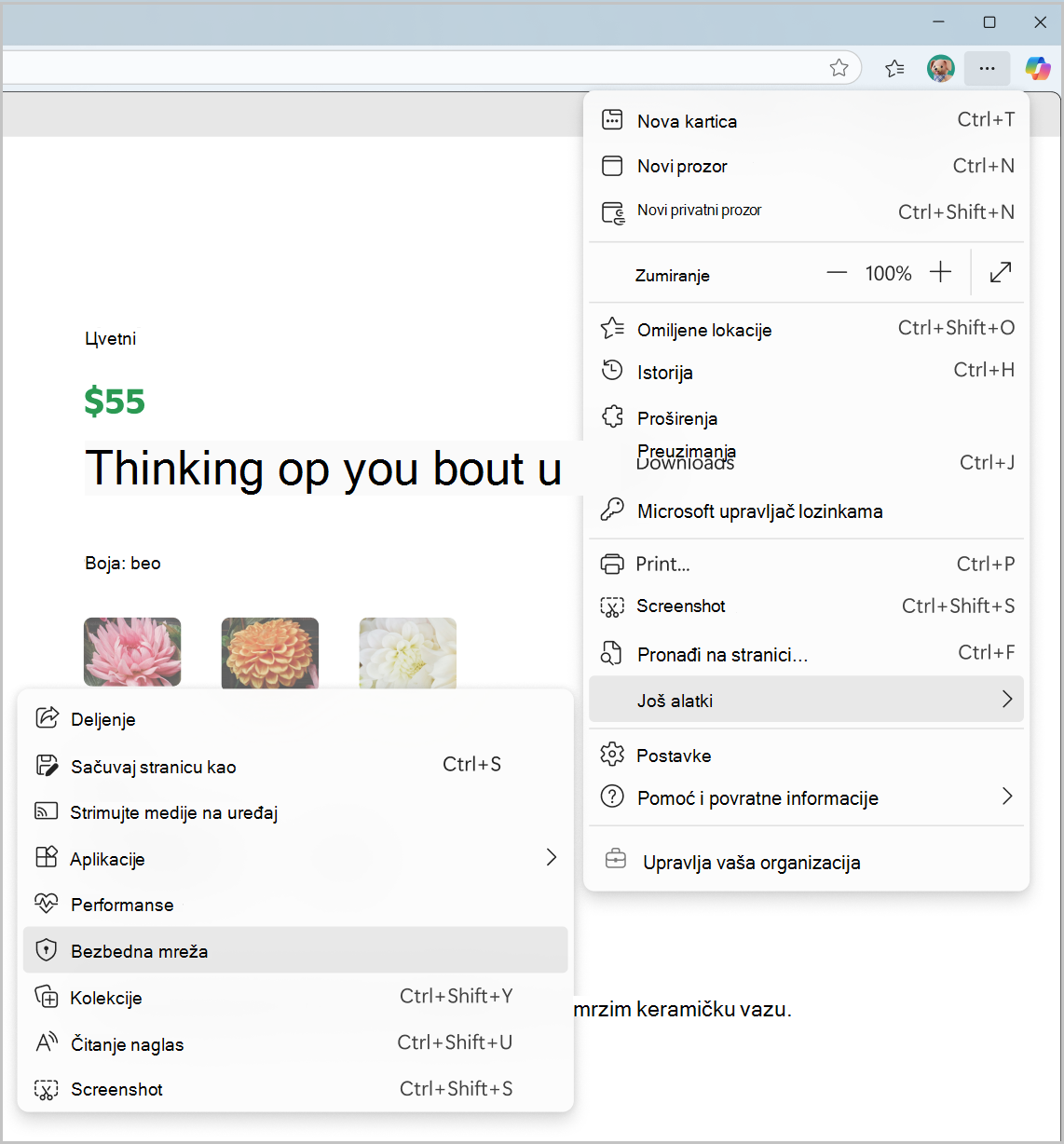Viewport: 1064px width, 1144px height.
Task: Click the Print printer icon
Action: pos(612,564)
